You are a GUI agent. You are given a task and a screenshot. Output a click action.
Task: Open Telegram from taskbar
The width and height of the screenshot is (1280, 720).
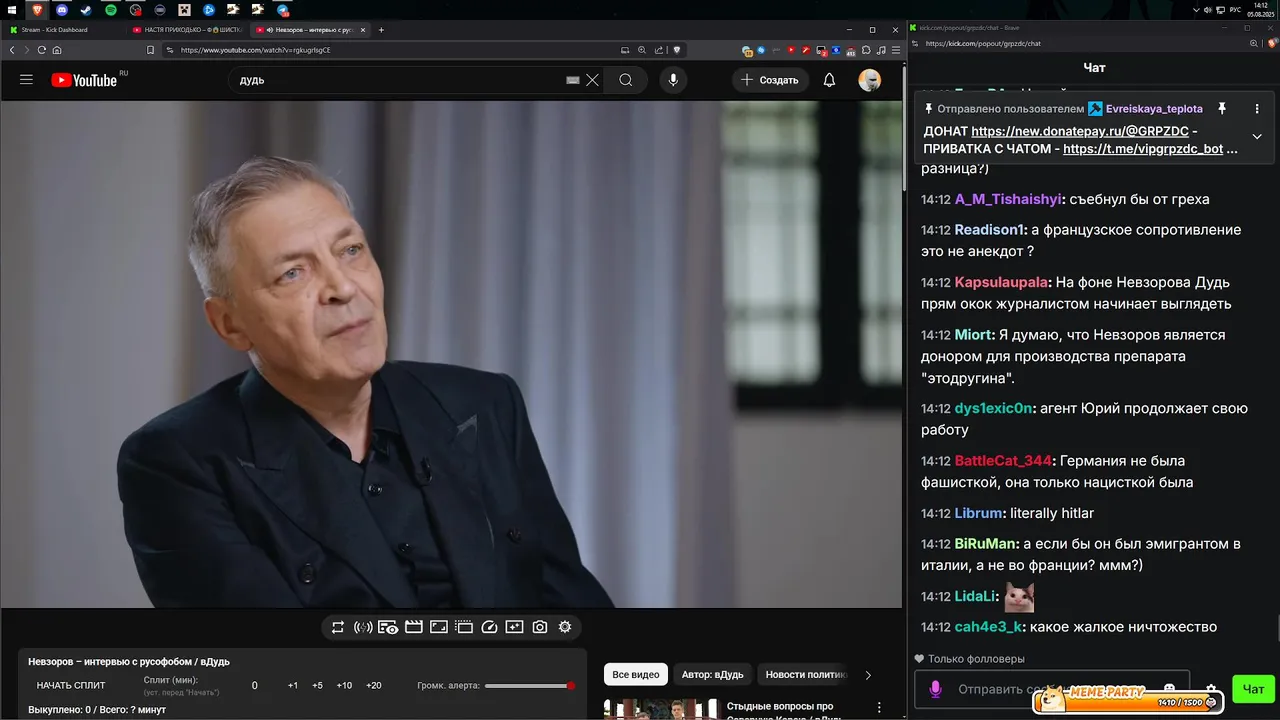282,9
